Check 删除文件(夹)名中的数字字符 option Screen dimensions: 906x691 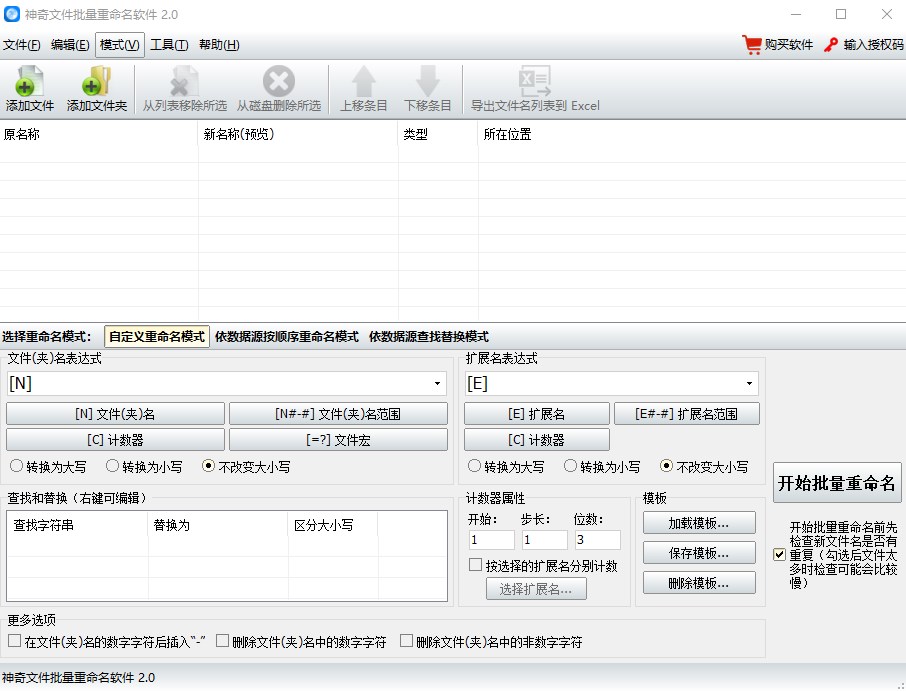click(224, 641)
